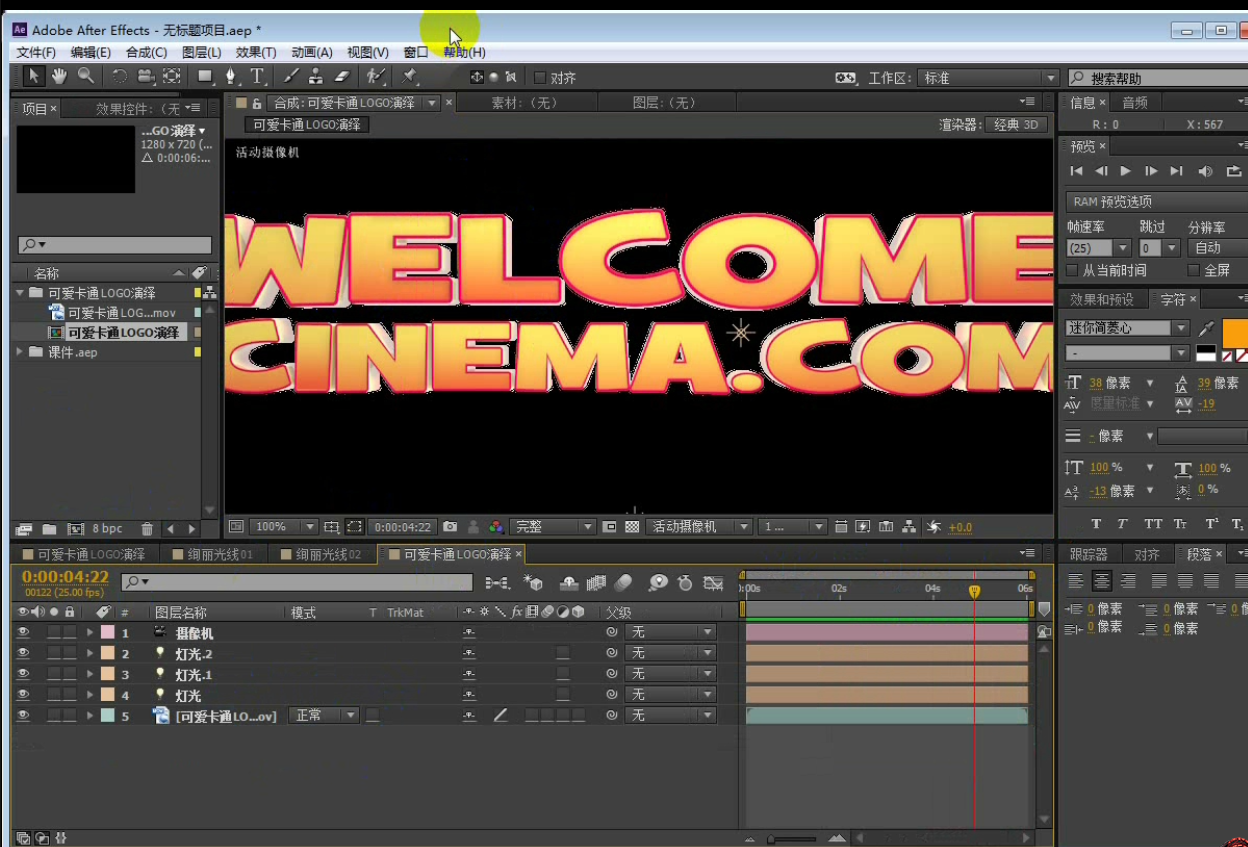Select the Rotation tool

pos(119,76)
